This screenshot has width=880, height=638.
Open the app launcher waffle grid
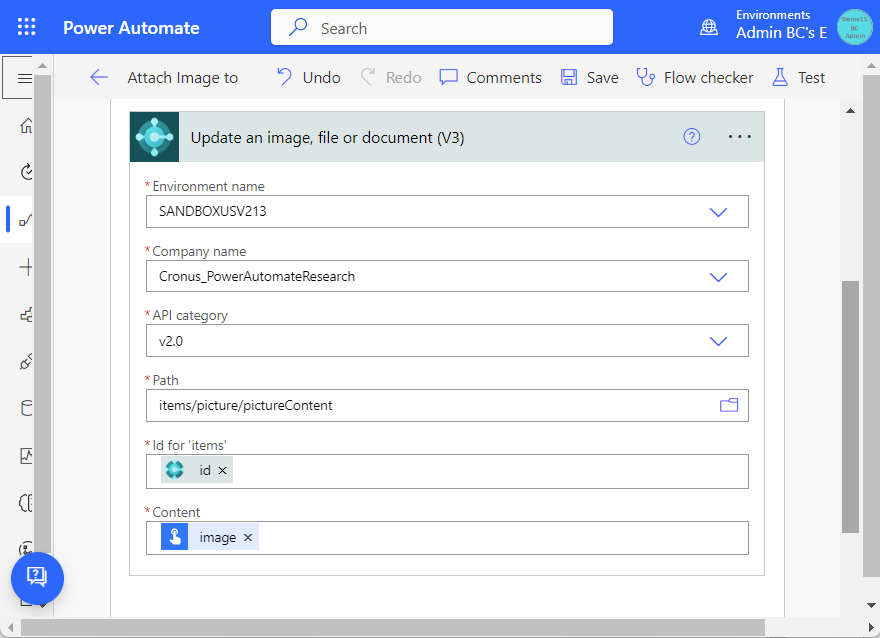click(x=26, y=27)
